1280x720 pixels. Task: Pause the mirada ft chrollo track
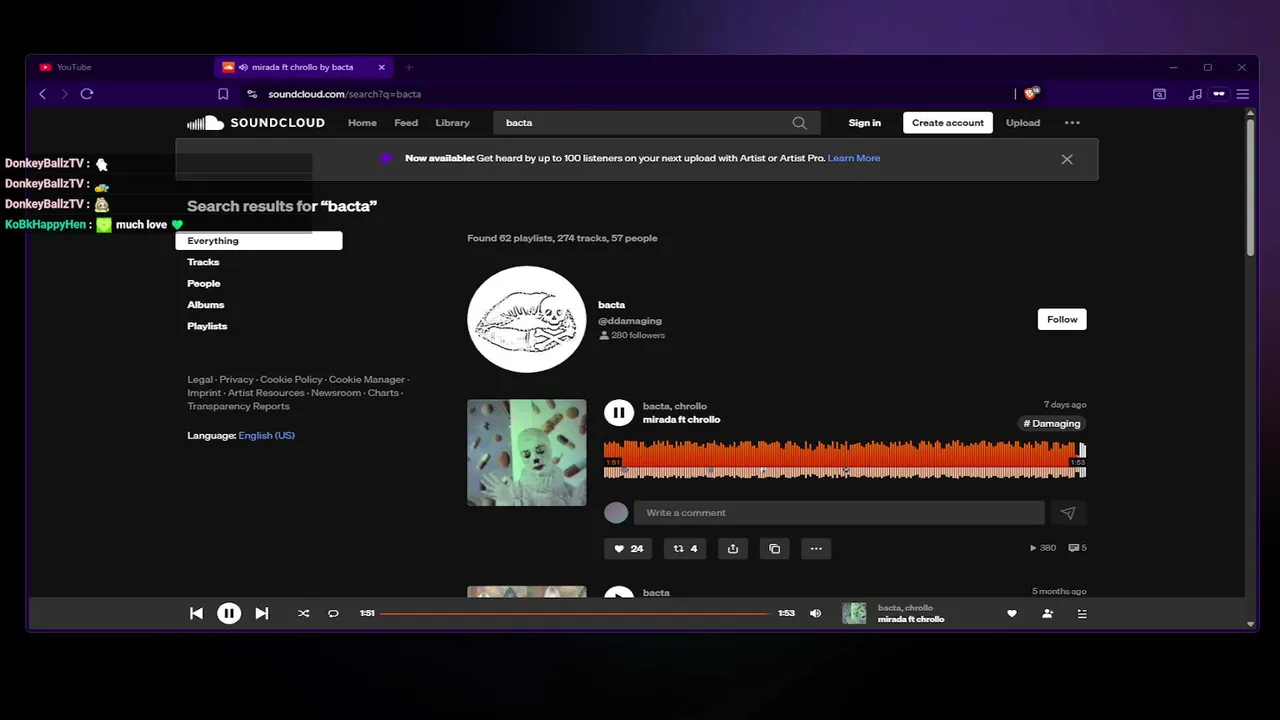[619, 412]
